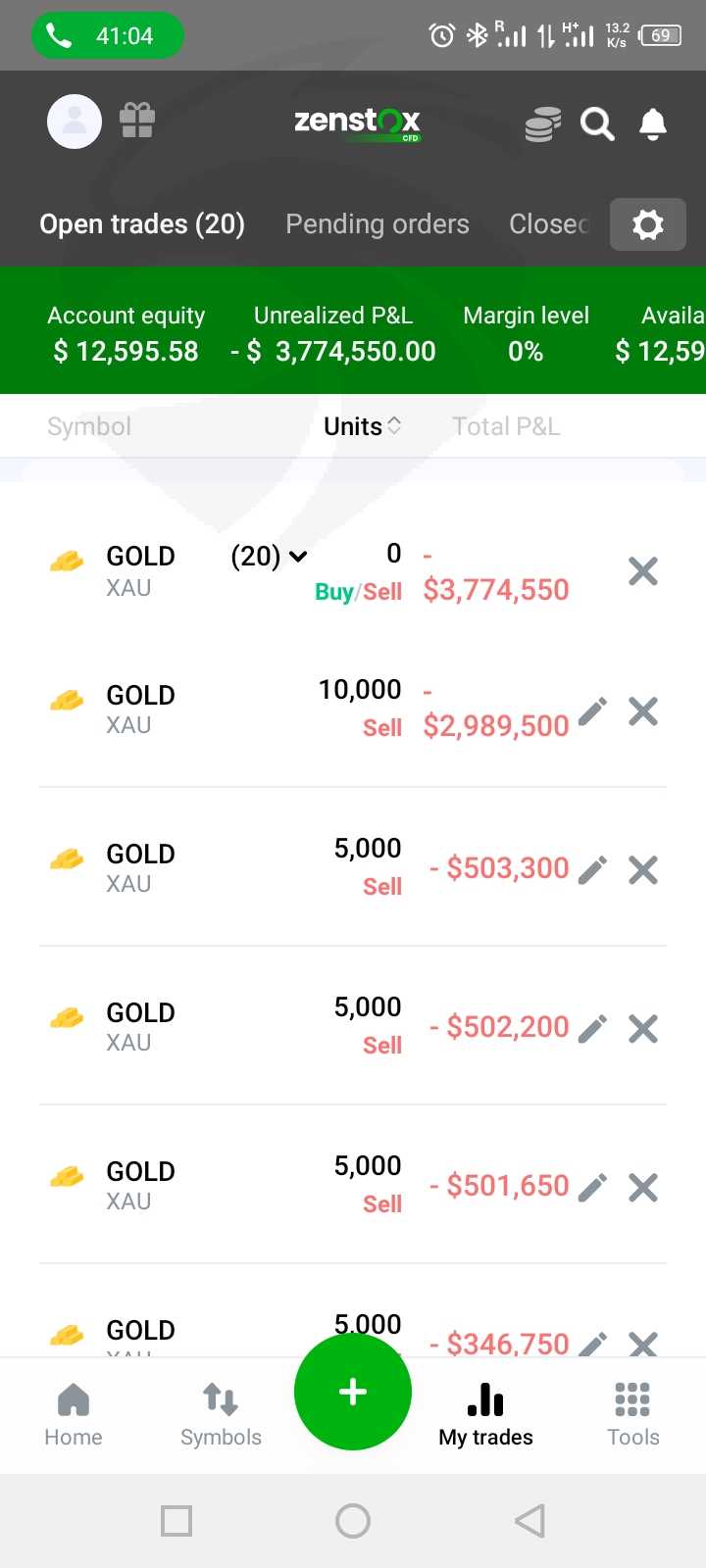Screen dimensions: 706x1568
Task: Sort trades by Units column
Action: pyautogui.click(x=362, y=426)
